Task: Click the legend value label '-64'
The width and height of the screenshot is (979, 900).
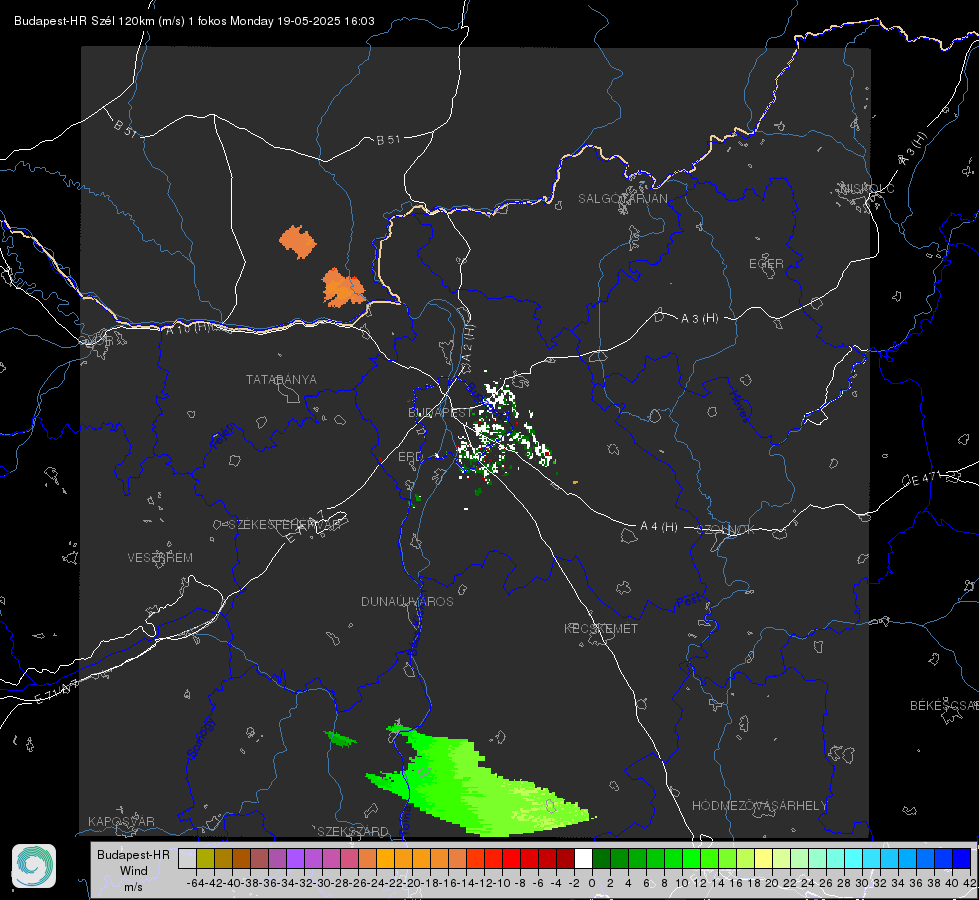Action: click(x=196, y=883)
